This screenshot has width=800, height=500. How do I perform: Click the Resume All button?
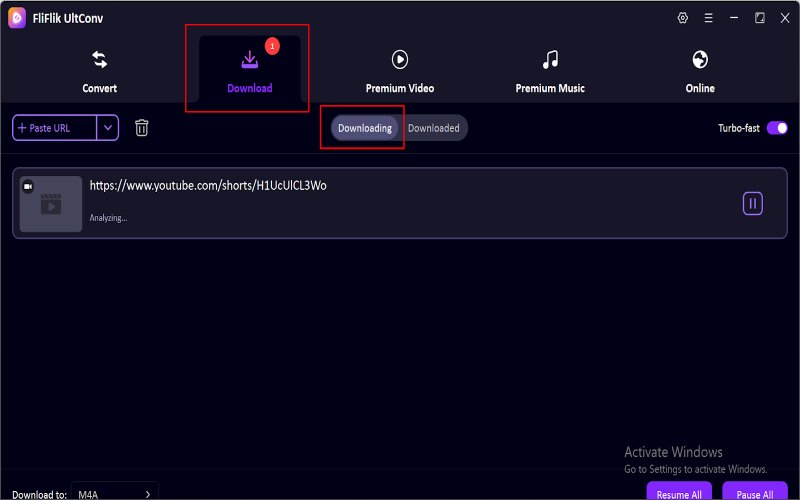679,492
